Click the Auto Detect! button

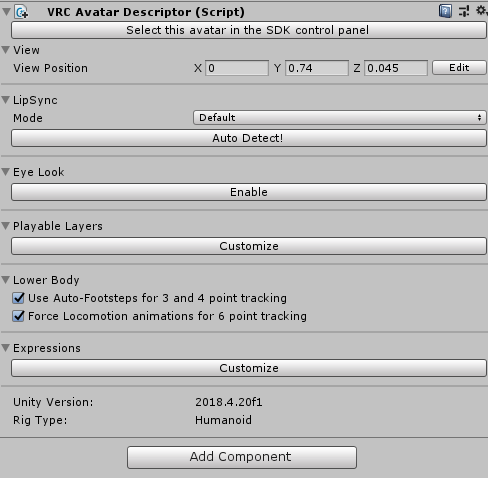pos(249,138)
